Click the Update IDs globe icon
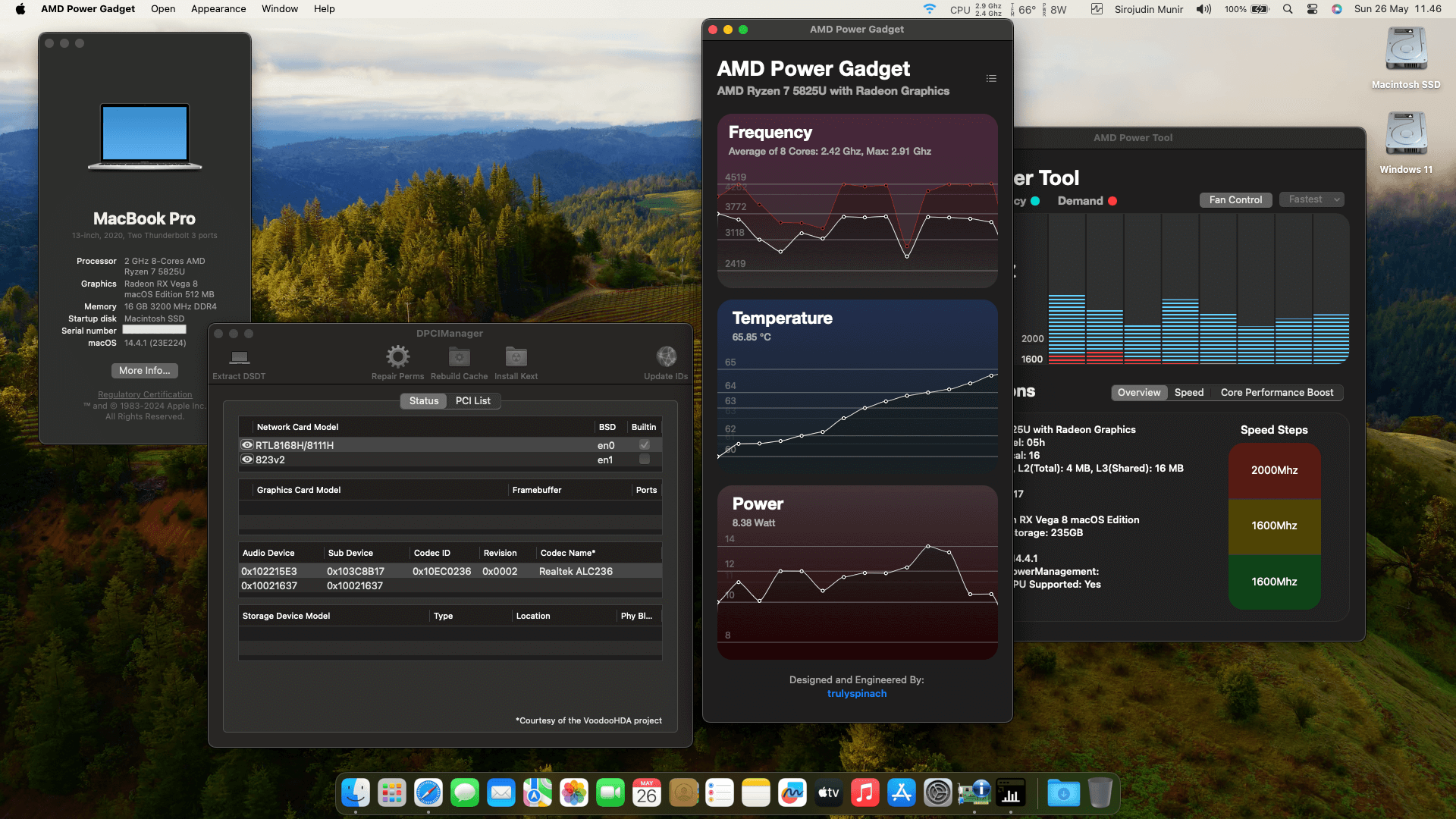The width and height of the screenshot is (1456, 819). click(666, 356)
